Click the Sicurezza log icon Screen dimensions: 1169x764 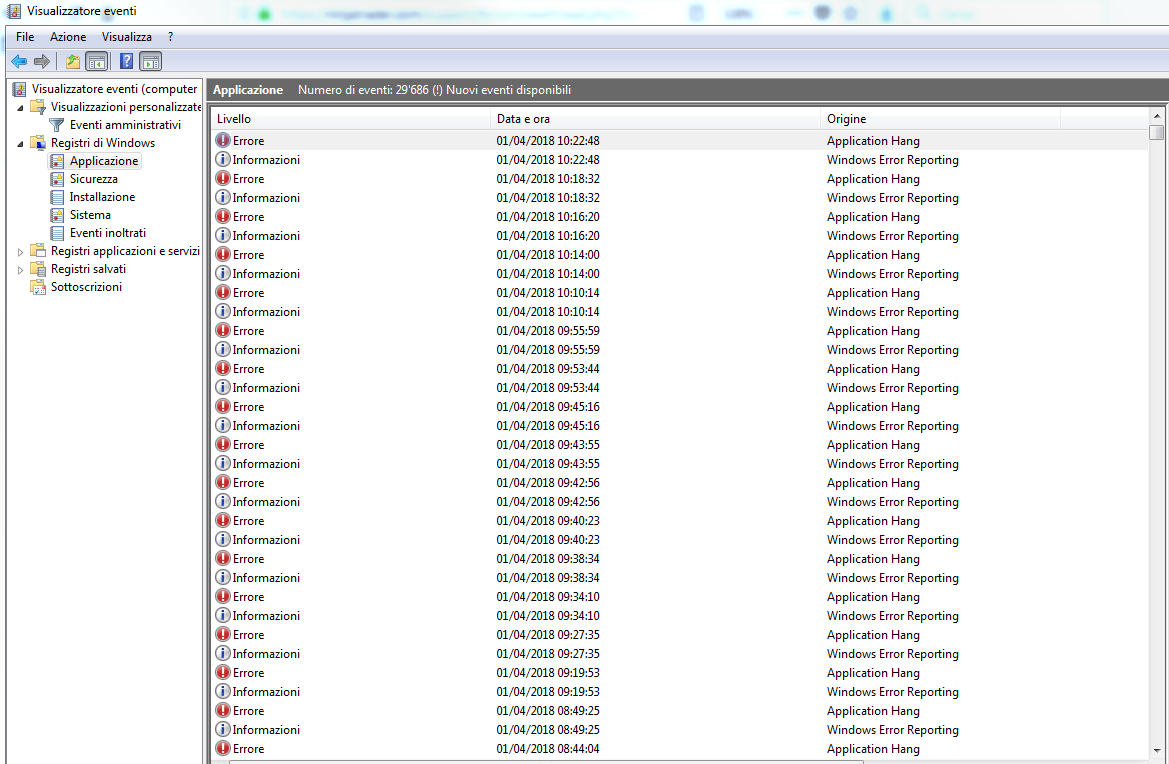click(57, 179)
